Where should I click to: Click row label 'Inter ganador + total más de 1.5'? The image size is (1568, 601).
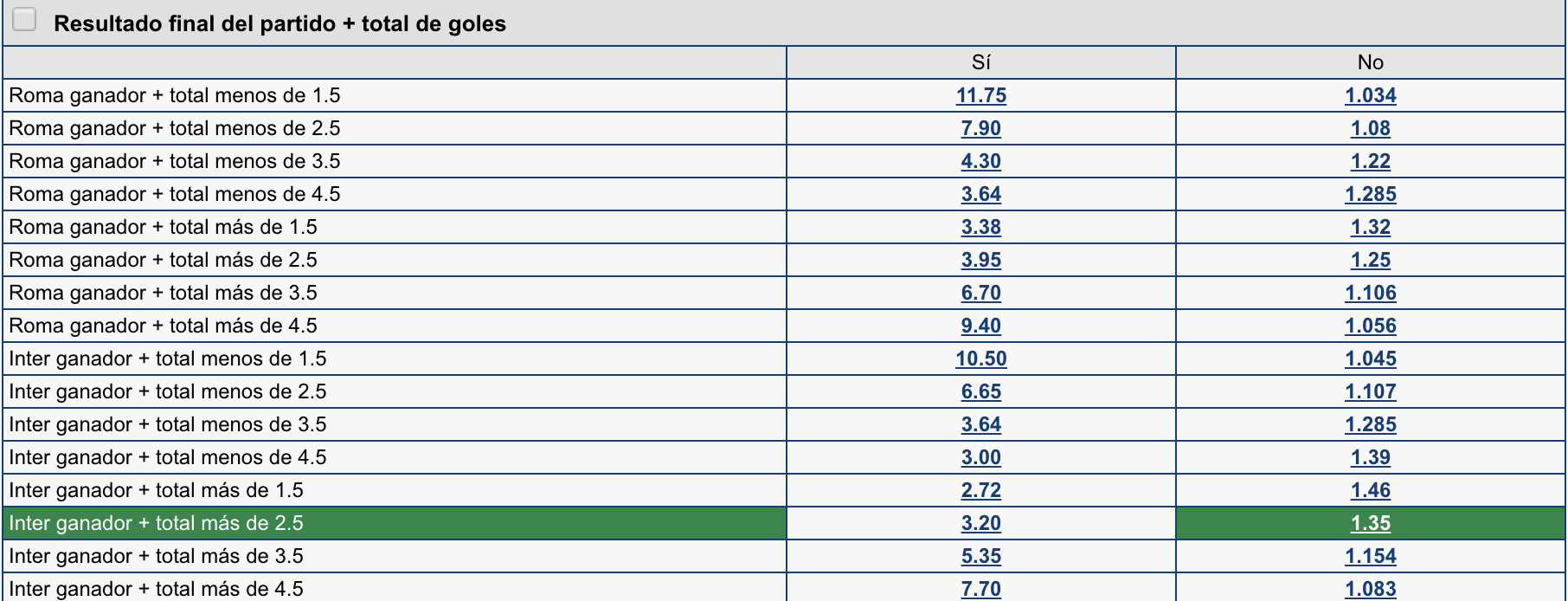click(156, 490)
